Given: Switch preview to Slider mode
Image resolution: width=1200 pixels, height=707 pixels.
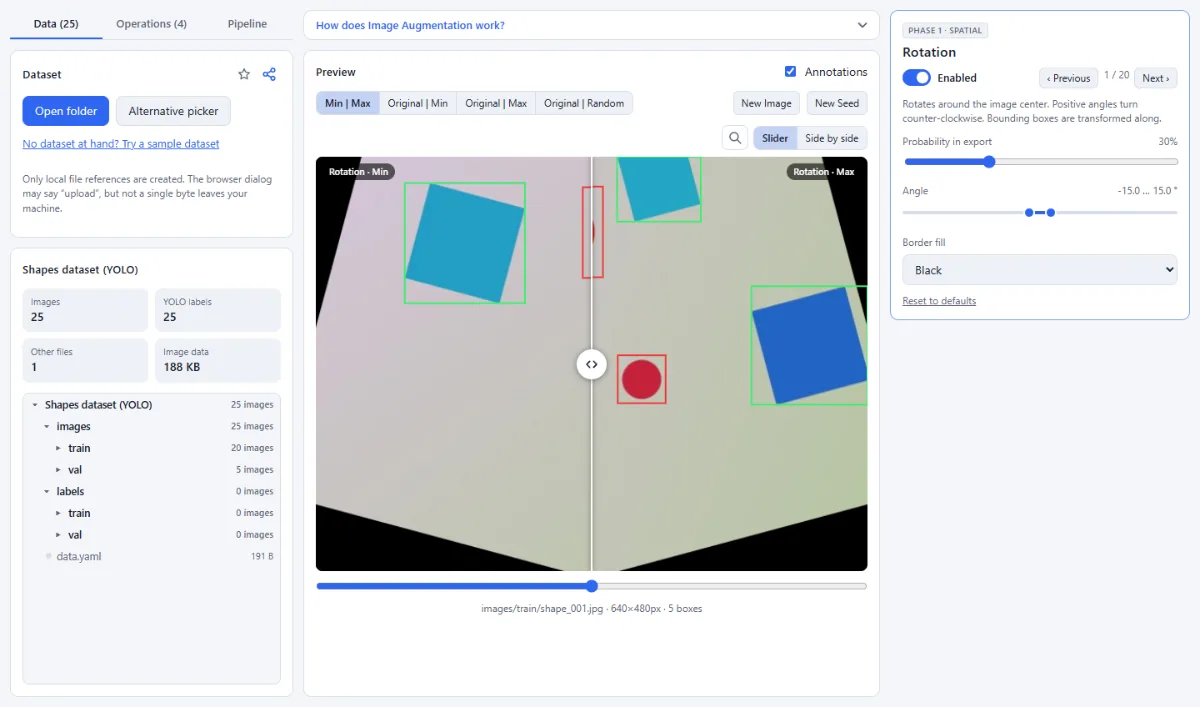Looking at the screenshot, I should pos(775,138).
